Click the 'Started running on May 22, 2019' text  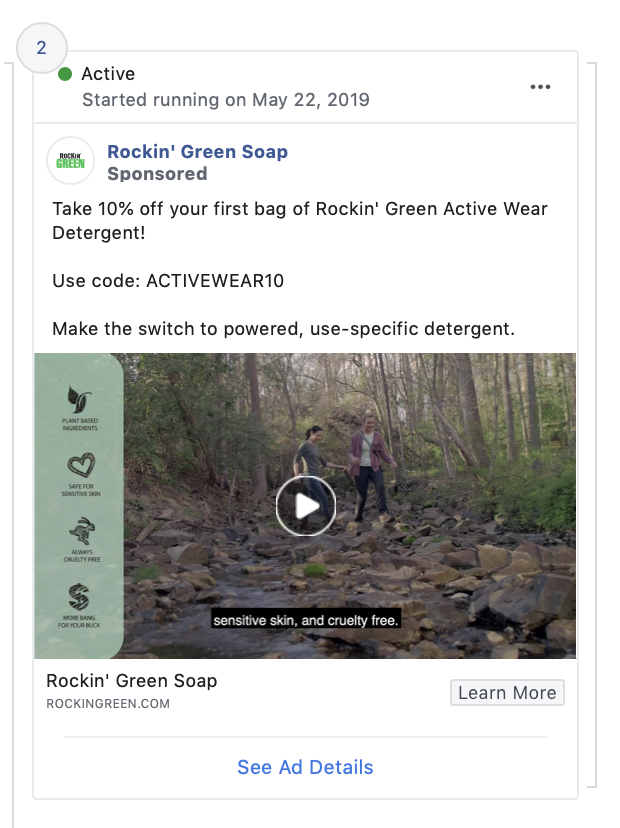point(226,100)
